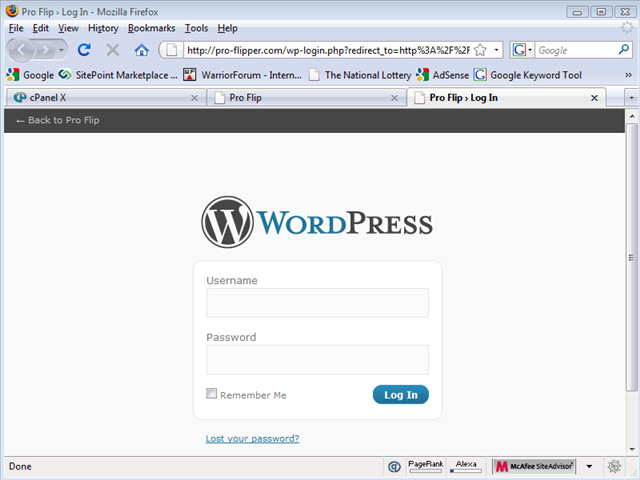
Task: Close the cPanel X tab
Action: 194,98
